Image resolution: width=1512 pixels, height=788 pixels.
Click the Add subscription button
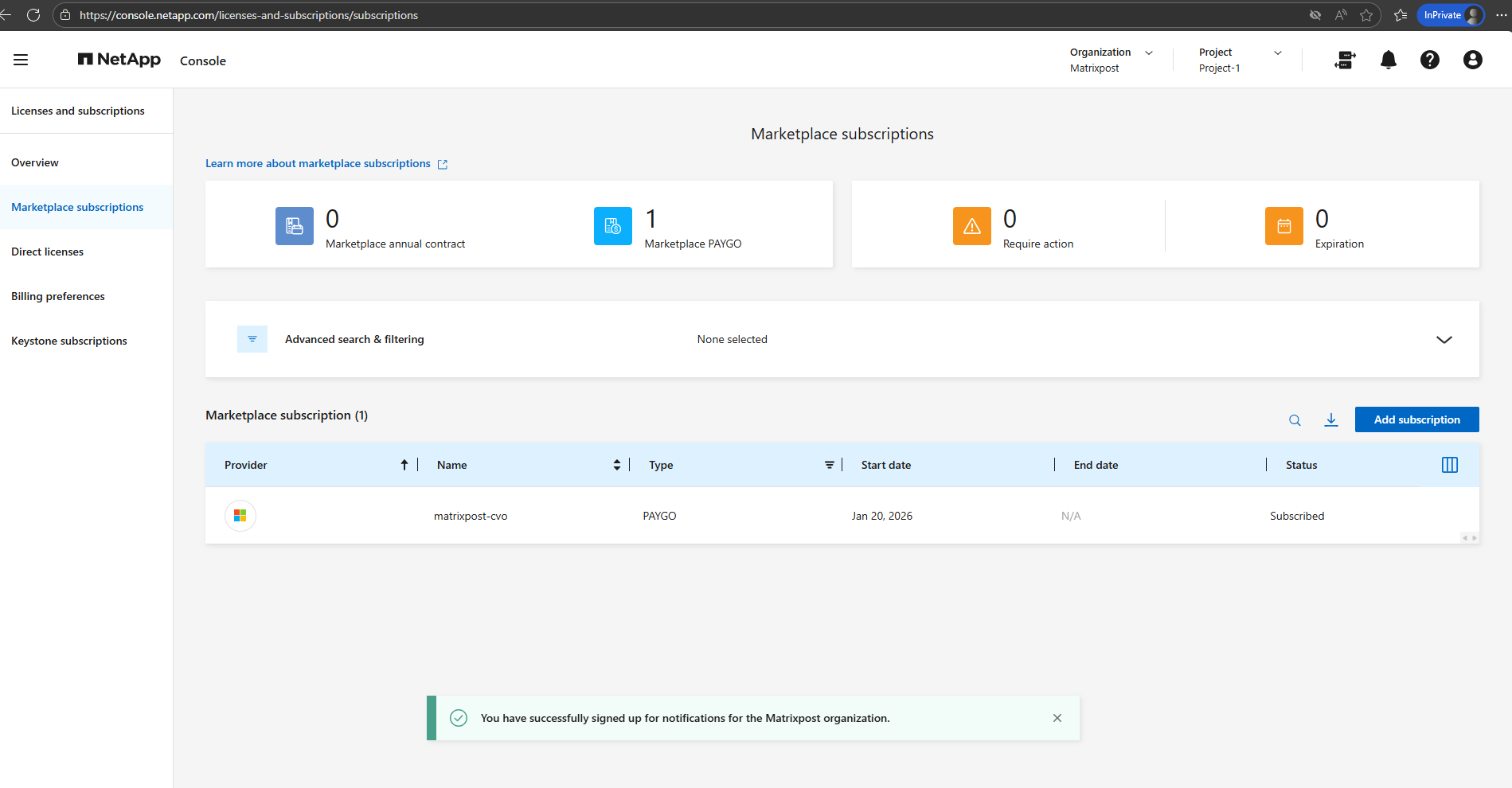(x=1416, y=419)
